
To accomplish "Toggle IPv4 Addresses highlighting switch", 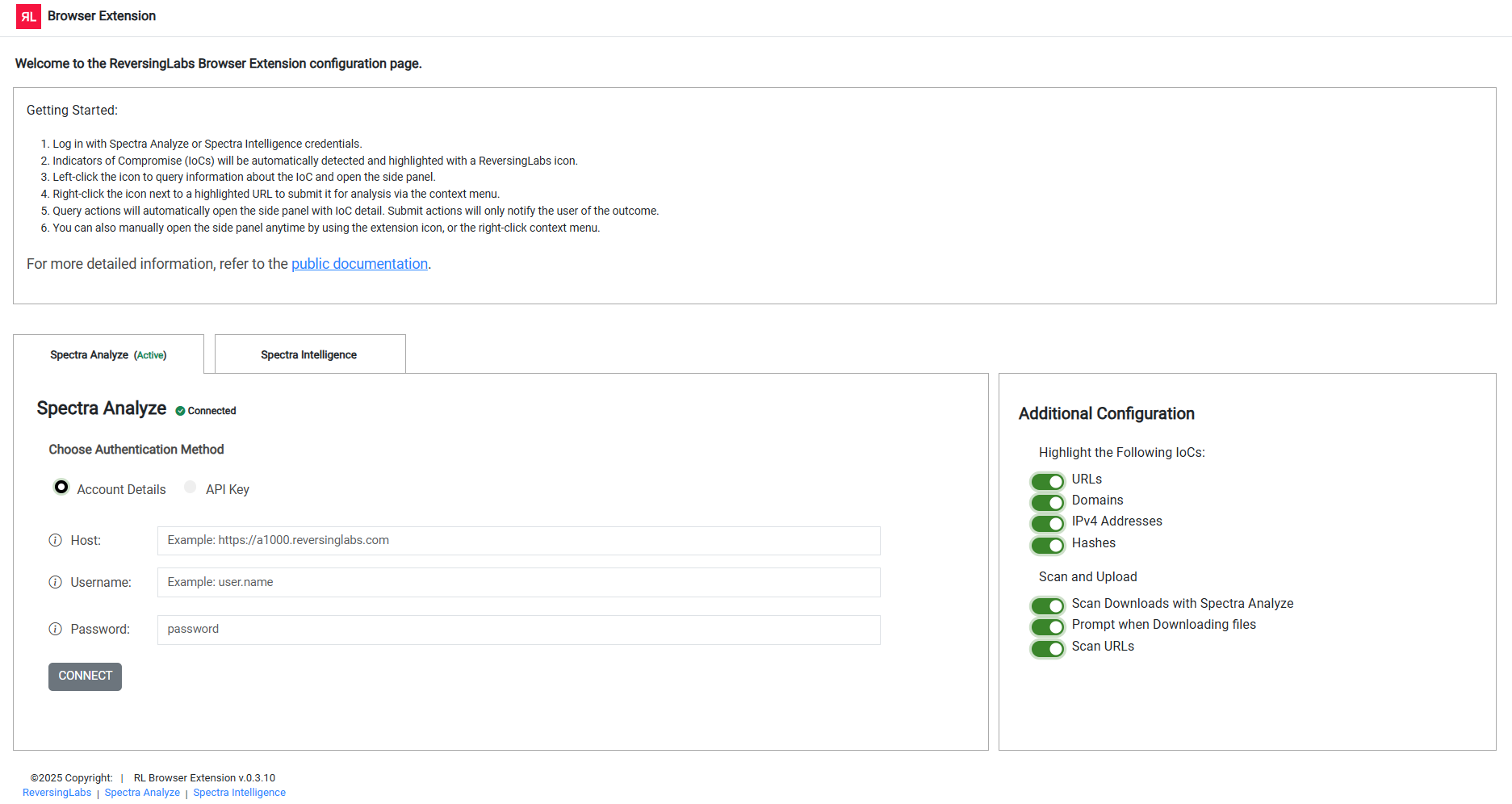I will tap(1048, 523).
